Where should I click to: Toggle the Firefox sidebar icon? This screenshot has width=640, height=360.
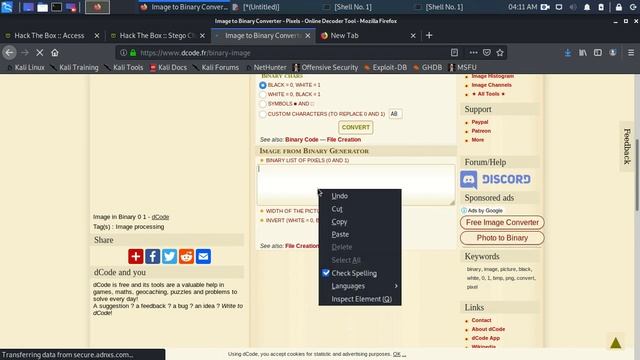[x=598, y=53]
